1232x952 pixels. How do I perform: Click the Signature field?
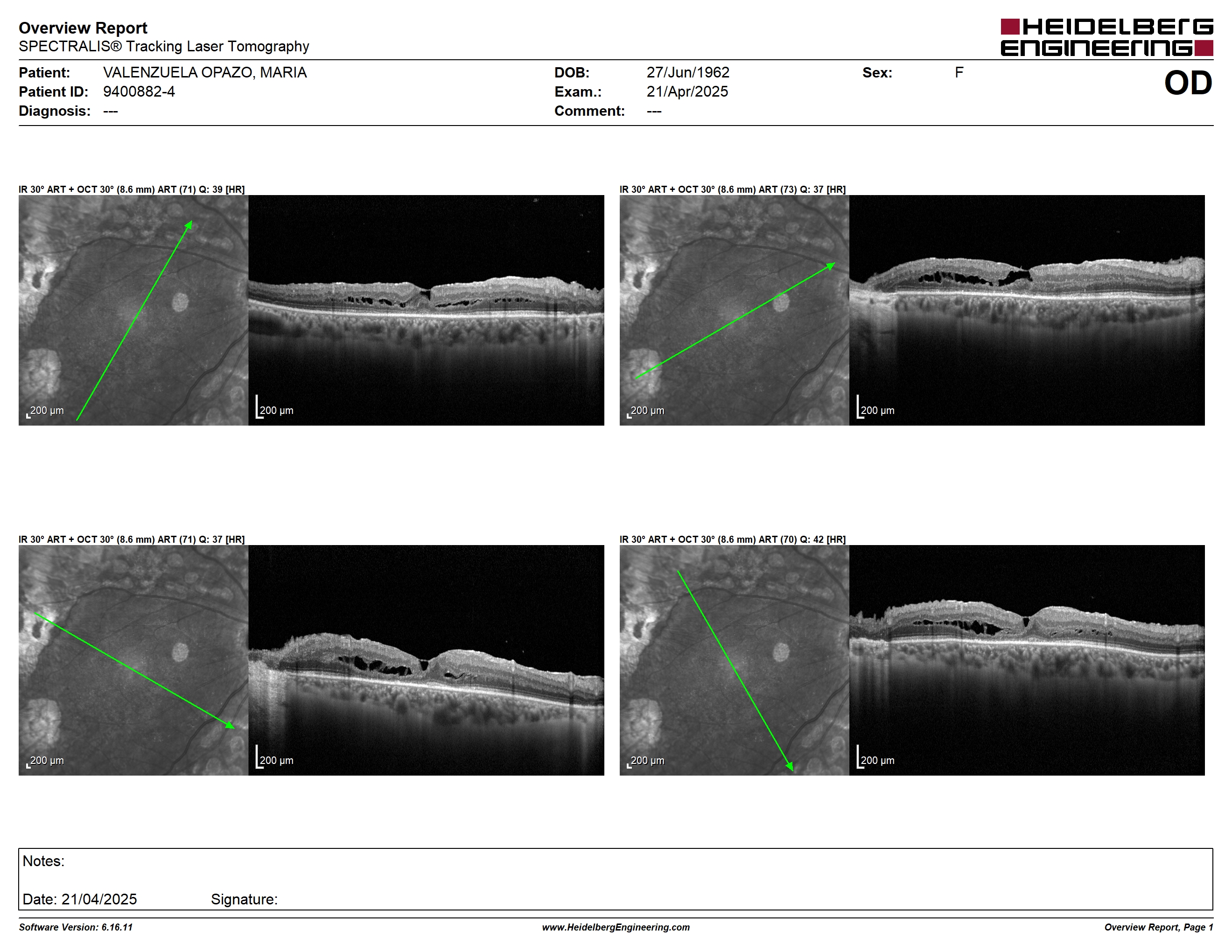point(244,899)
